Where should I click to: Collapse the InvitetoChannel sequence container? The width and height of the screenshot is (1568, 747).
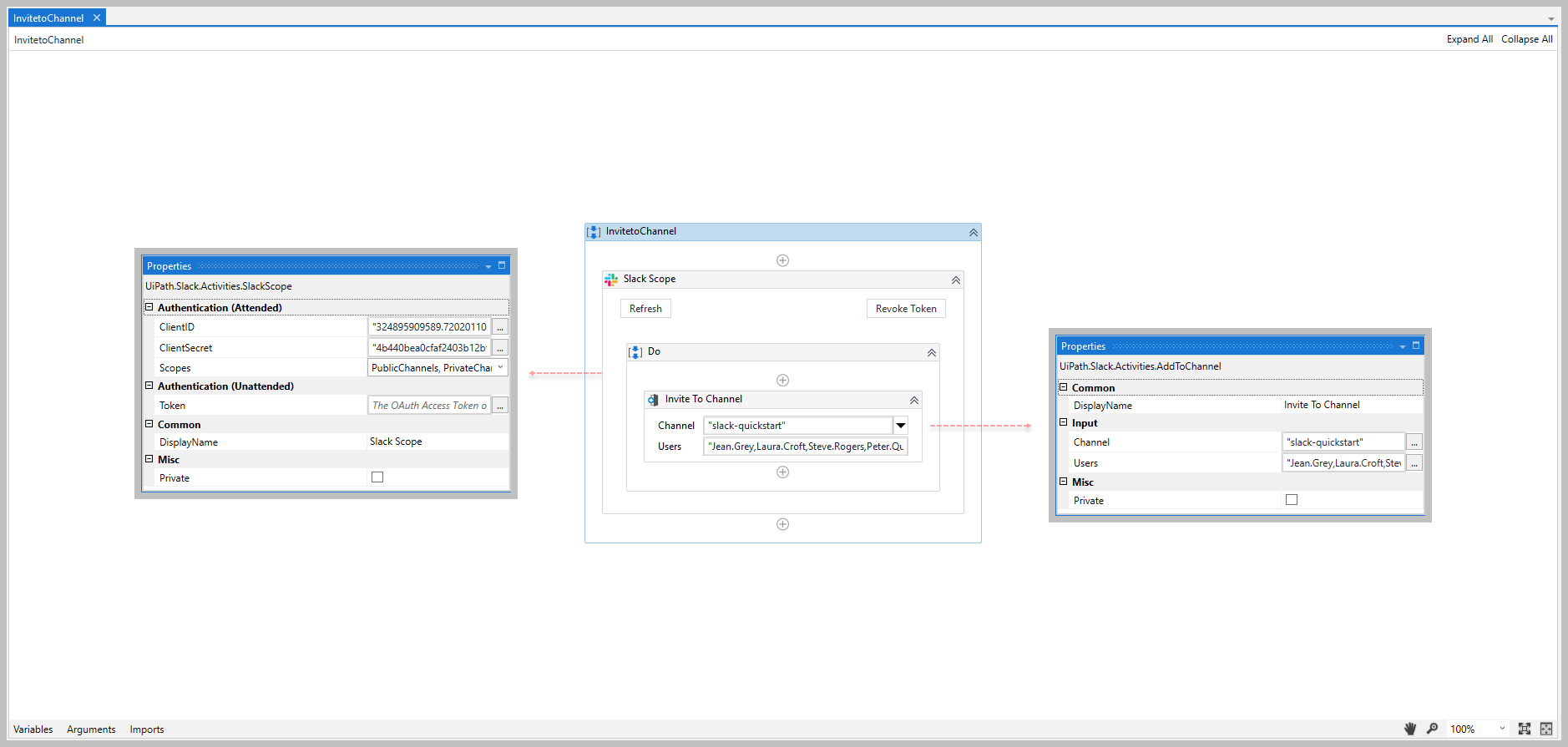[974, 233]
